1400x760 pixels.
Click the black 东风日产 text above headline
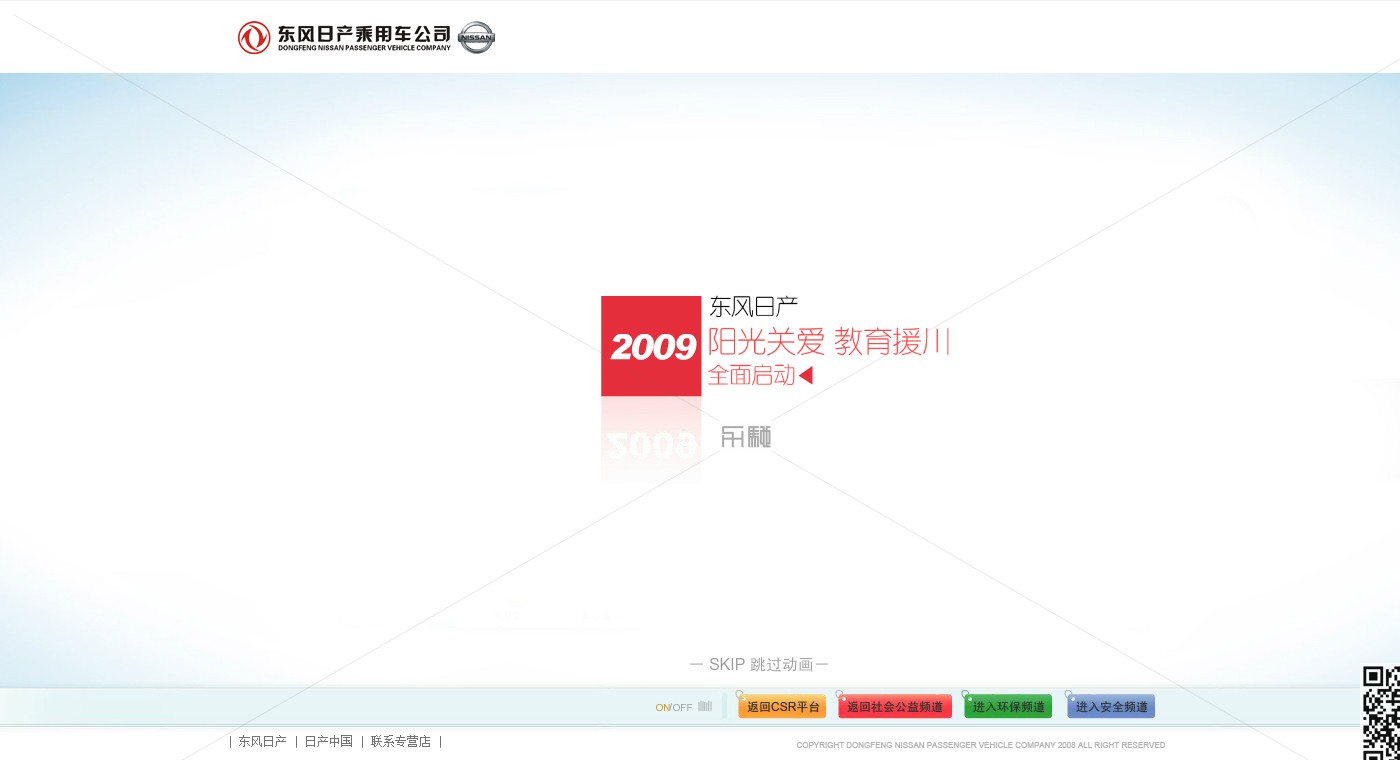tap(753, 307)
